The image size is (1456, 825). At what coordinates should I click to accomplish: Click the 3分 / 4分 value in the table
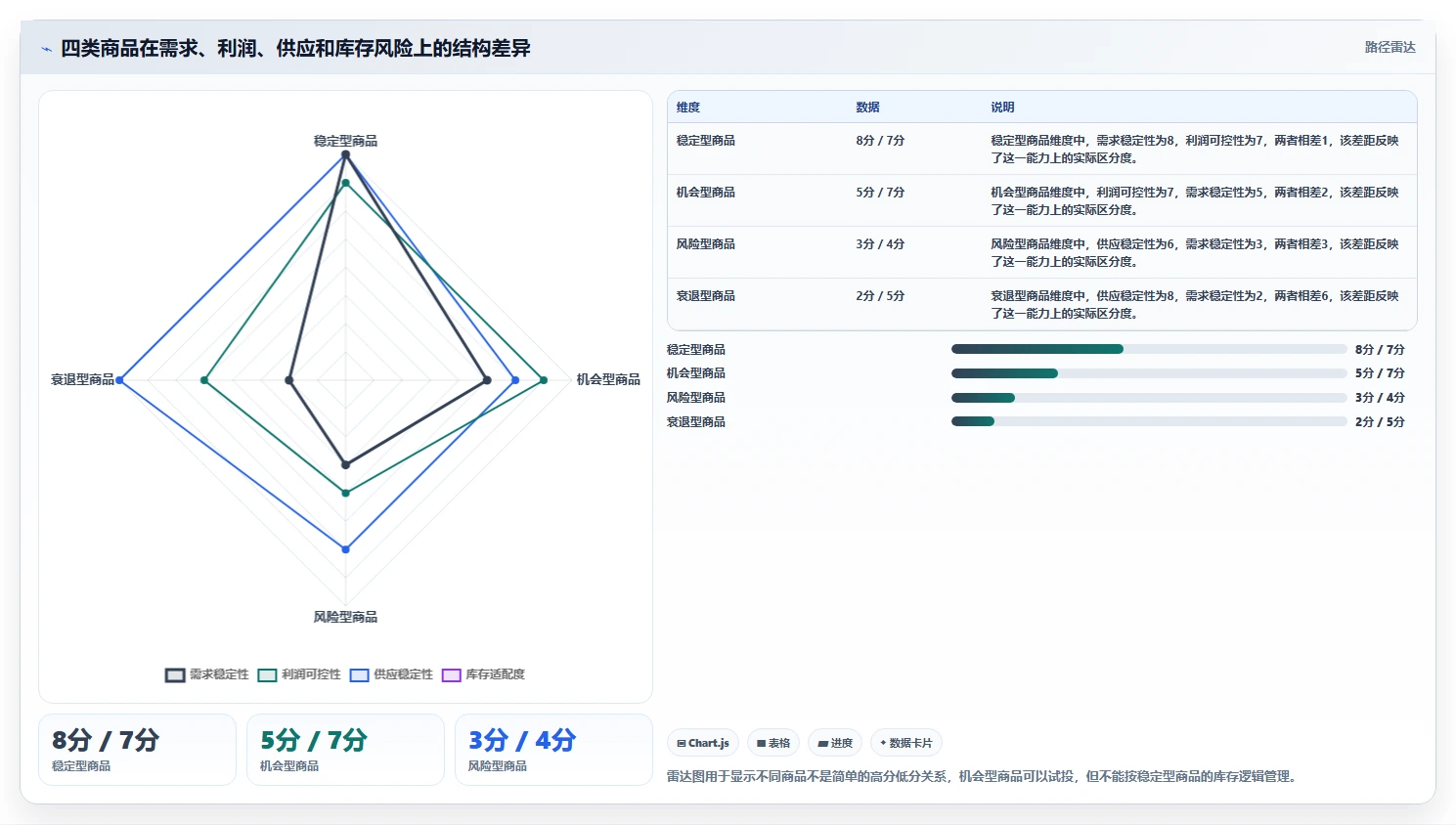pos(880,244)
